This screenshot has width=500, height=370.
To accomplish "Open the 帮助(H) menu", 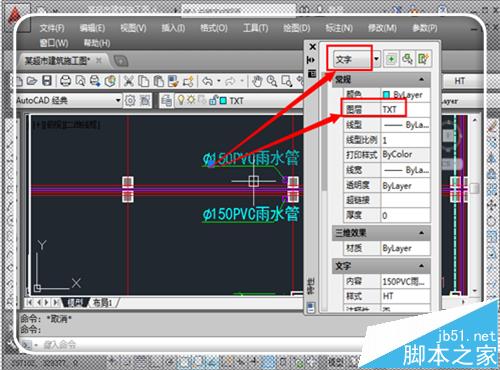I will click(x=97, y=43).
